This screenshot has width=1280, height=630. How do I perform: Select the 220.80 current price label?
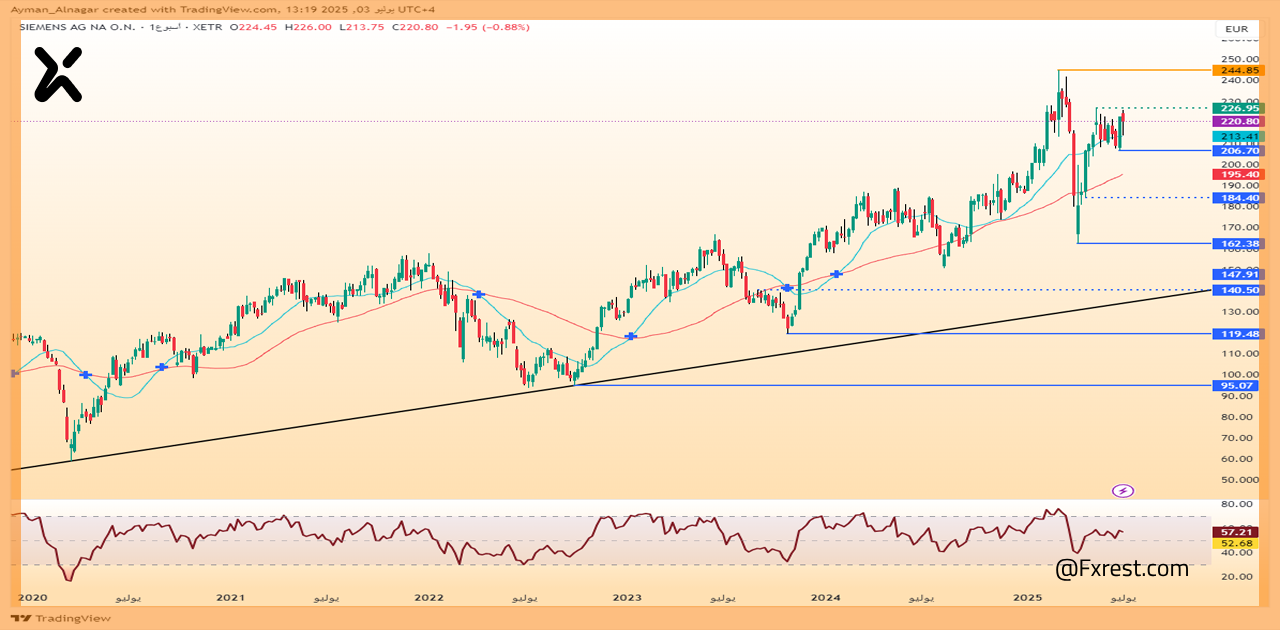point(1238,121)
